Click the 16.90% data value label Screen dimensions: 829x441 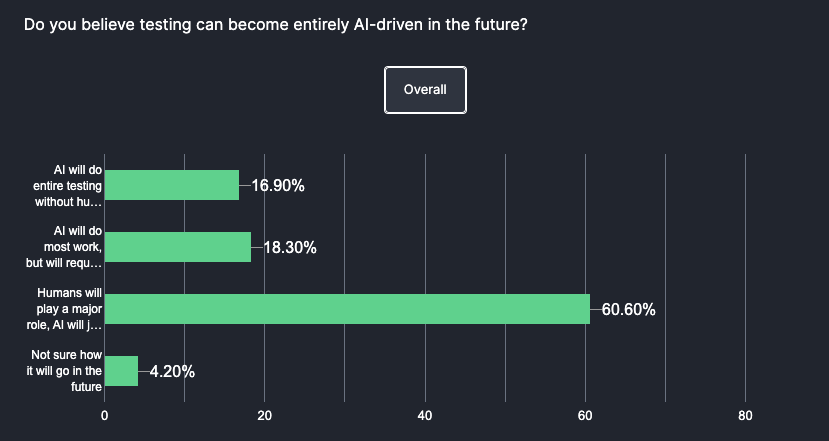(277, 186)
